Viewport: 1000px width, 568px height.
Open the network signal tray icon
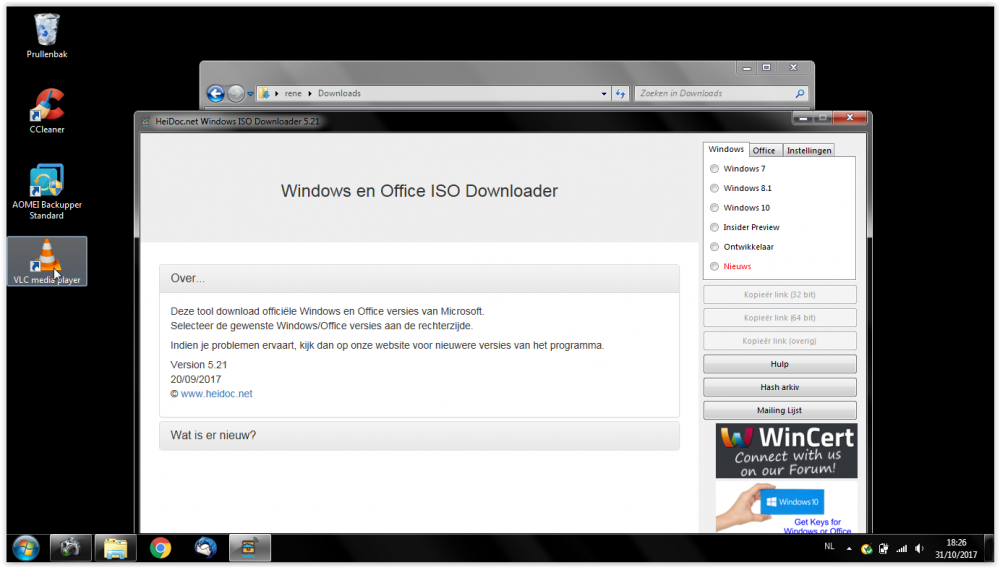pyautogui.click(x=902, y=549)
